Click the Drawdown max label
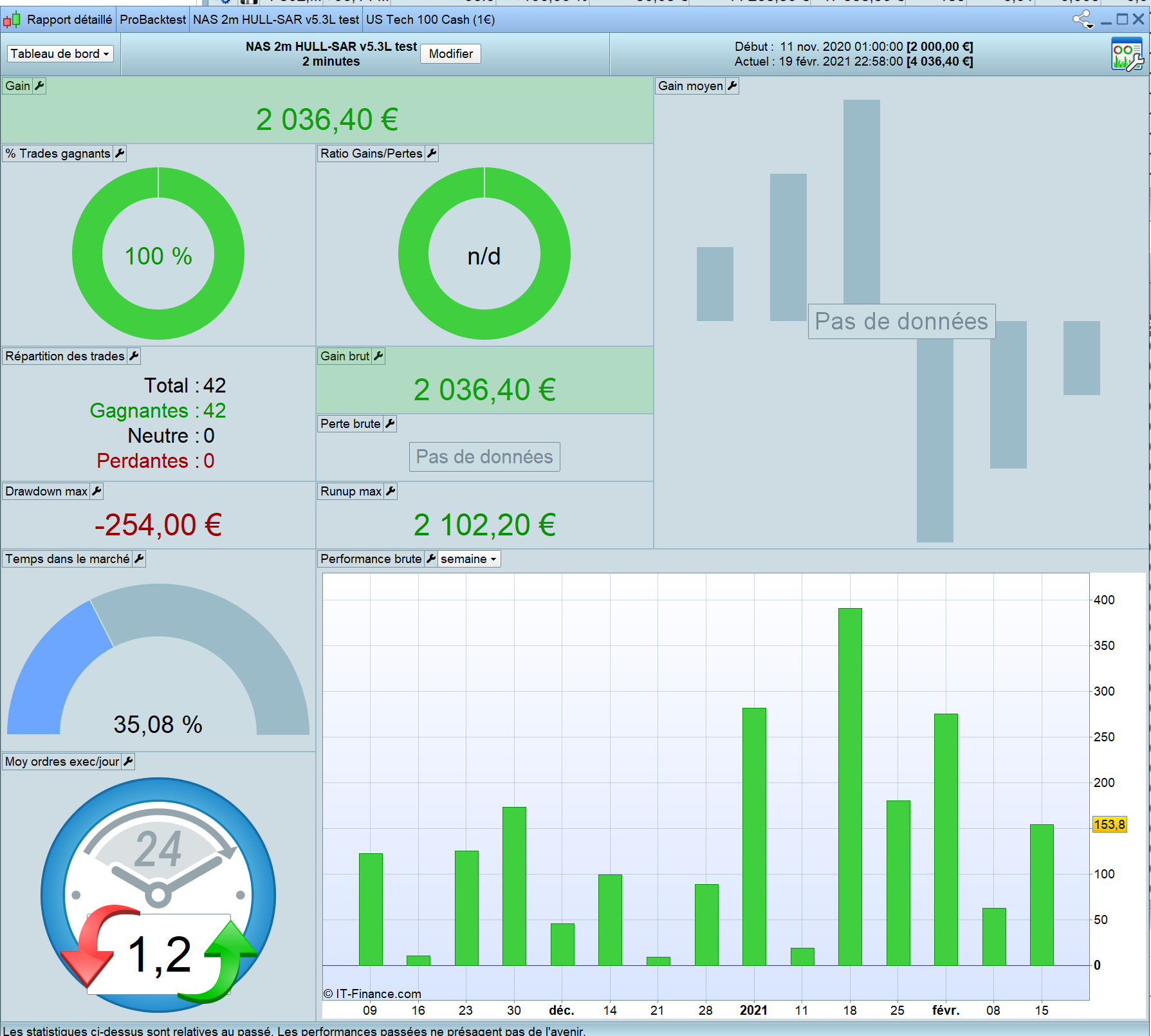 pos(46,491)
